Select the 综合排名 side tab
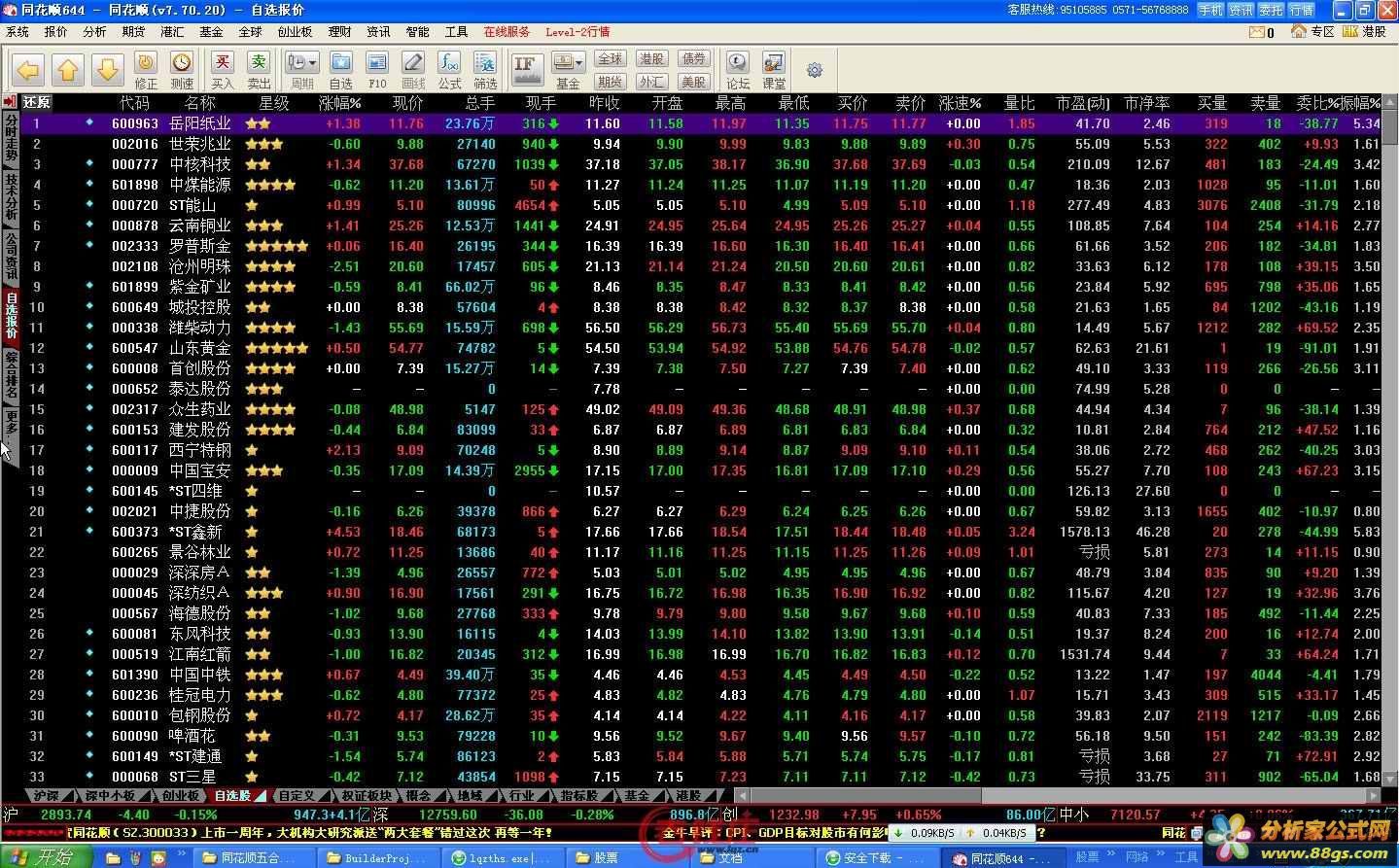The image size is (1399, 868). coord(11,375)
